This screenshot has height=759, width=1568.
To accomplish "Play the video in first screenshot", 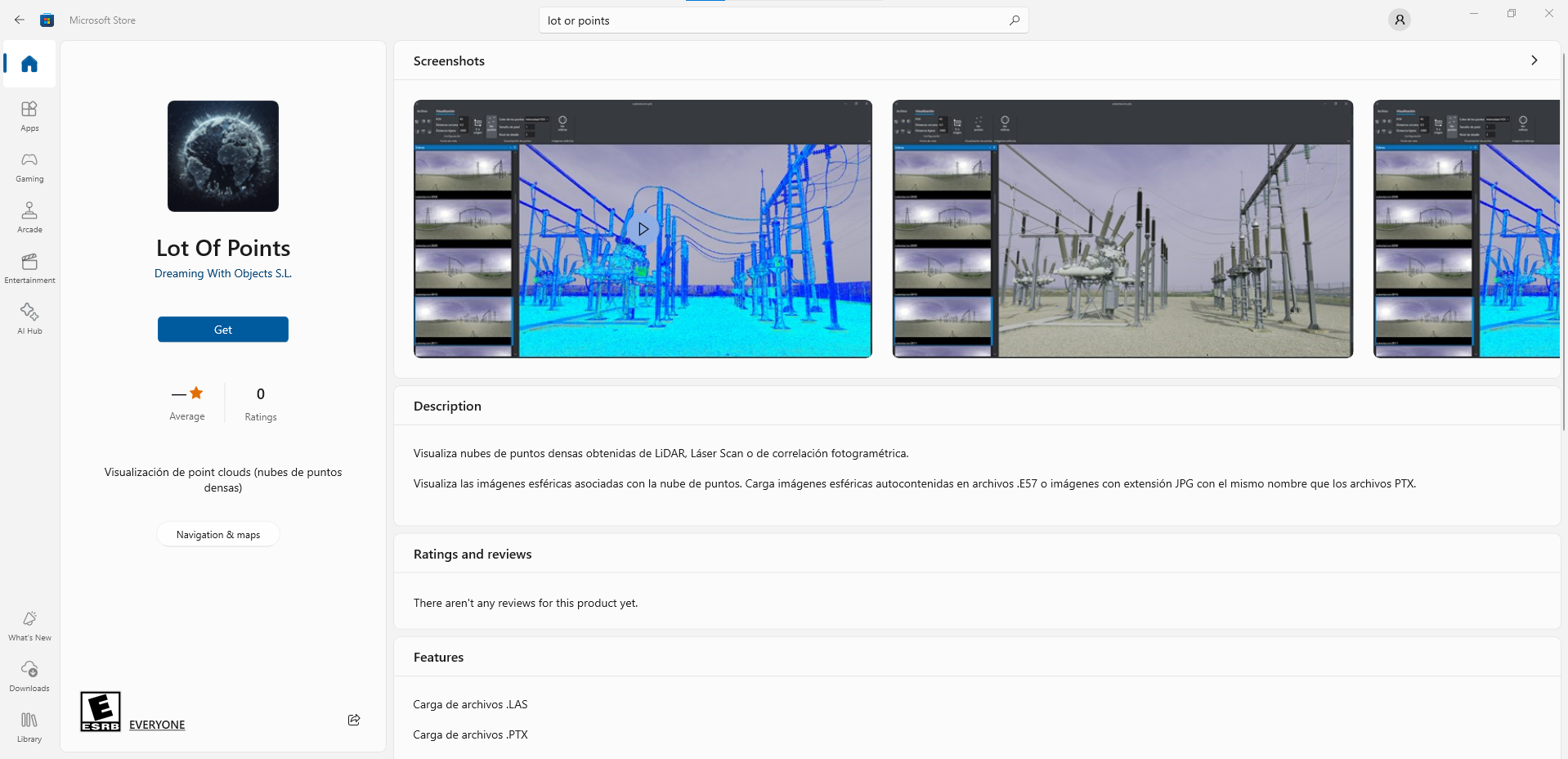I will coord(643,229).
